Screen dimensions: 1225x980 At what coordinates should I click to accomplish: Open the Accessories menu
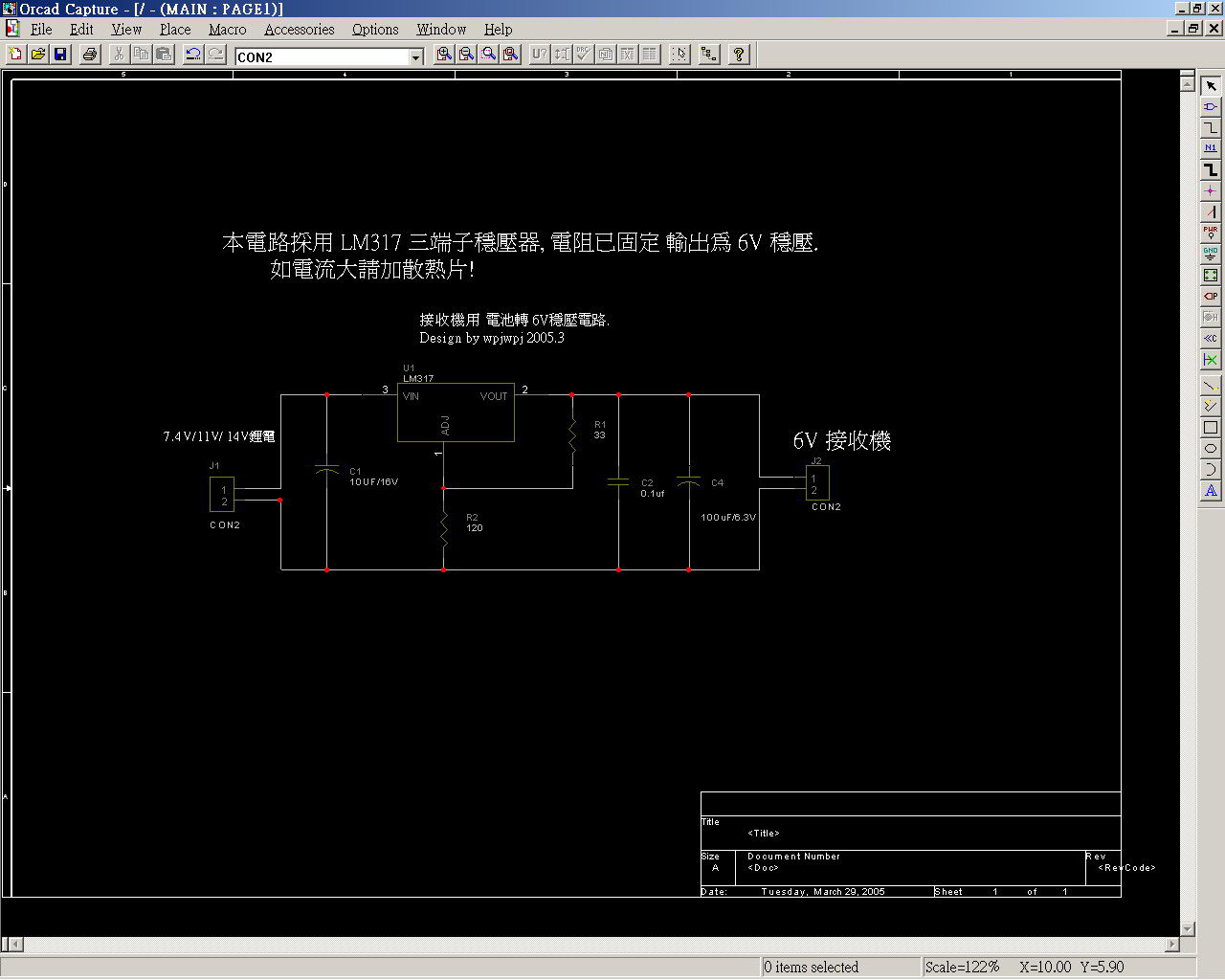[299, 30]
